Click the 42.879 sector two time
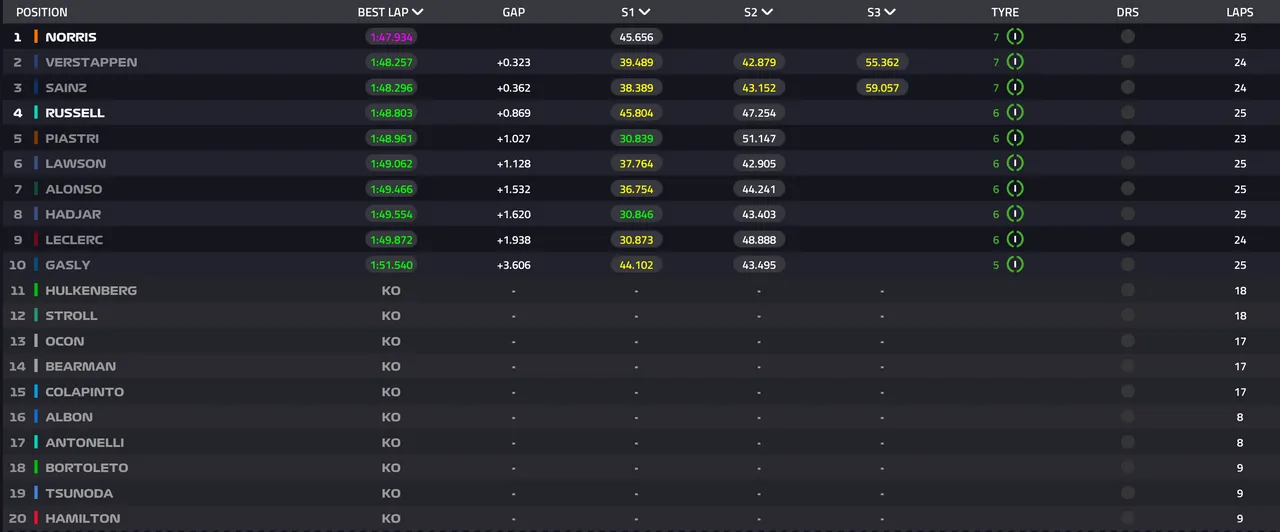 tap(759, 62)
